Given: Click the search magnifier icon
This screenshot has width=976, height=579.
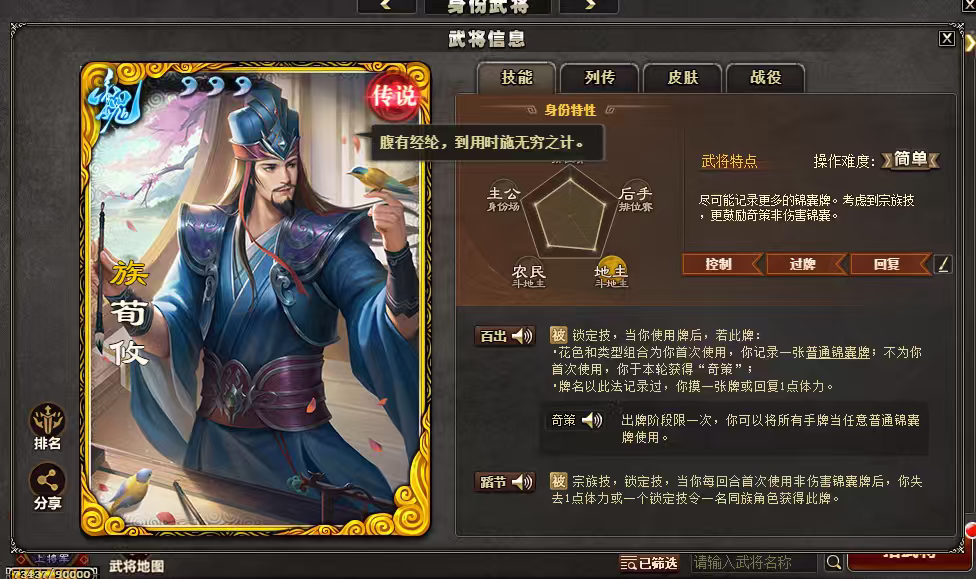Looking at the screenshot, I should [x=833, y=562].
